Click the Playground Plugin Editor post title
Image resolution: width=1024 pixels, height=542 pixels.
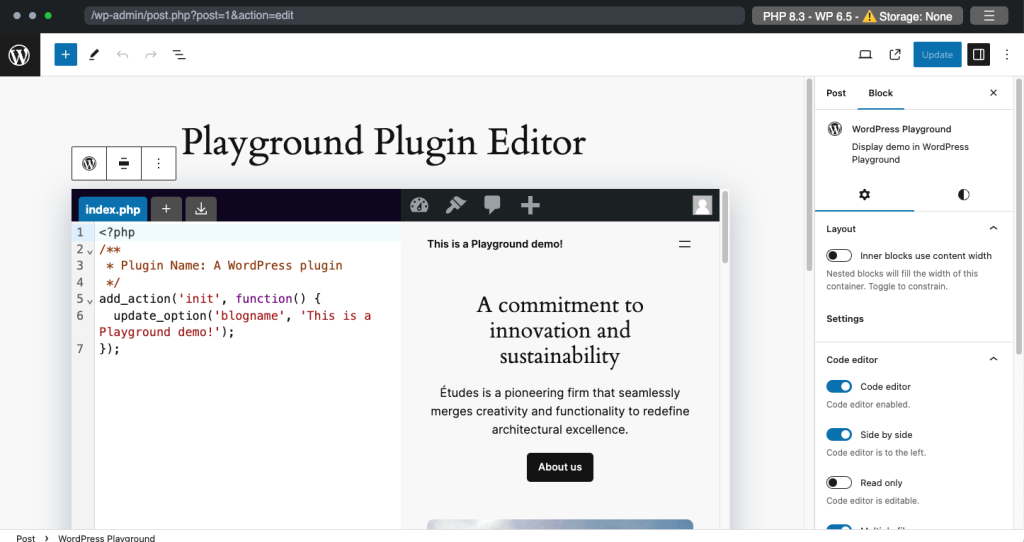pos(383,142)
